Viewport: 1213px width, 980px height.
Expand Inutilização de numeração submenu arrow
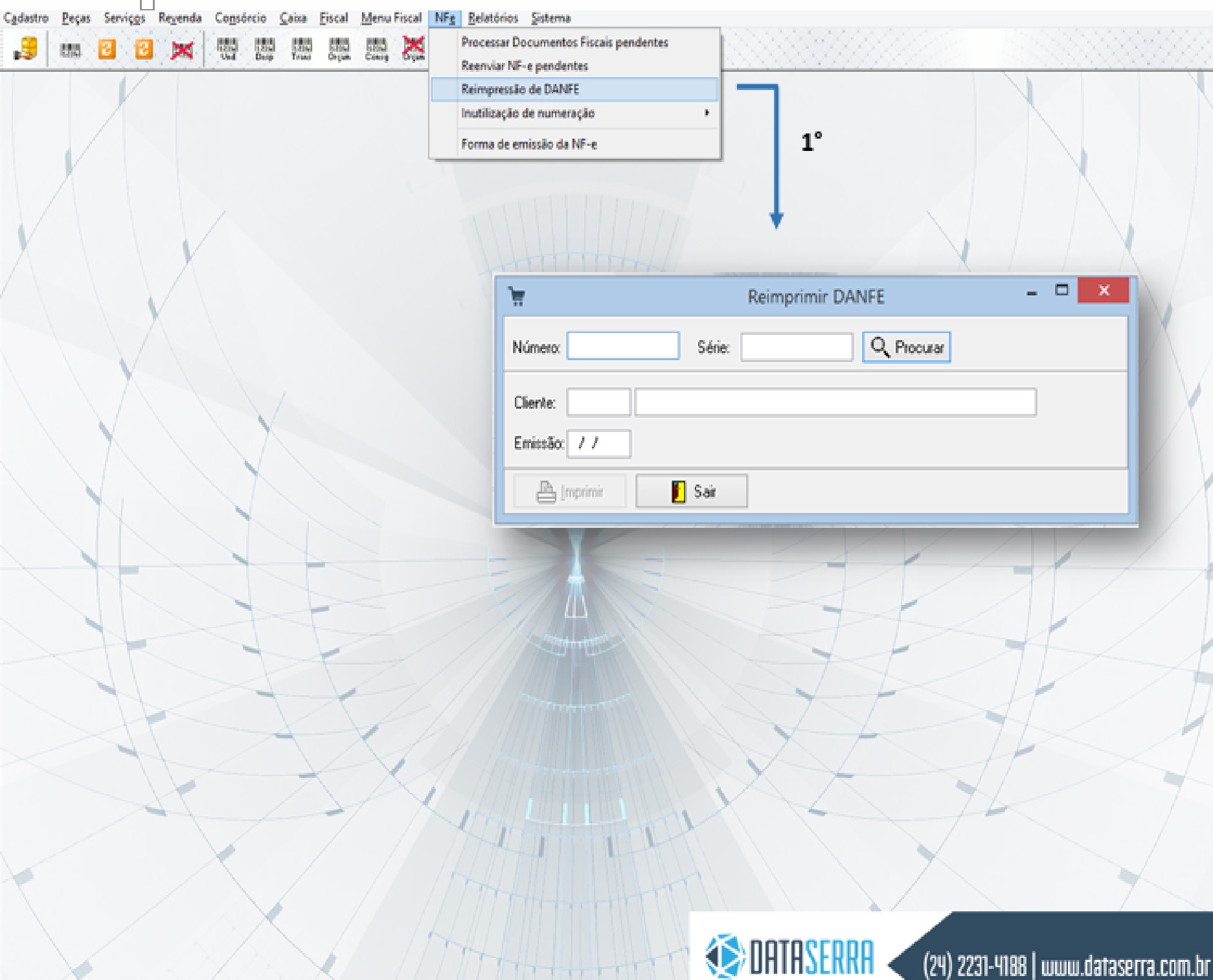707,113
